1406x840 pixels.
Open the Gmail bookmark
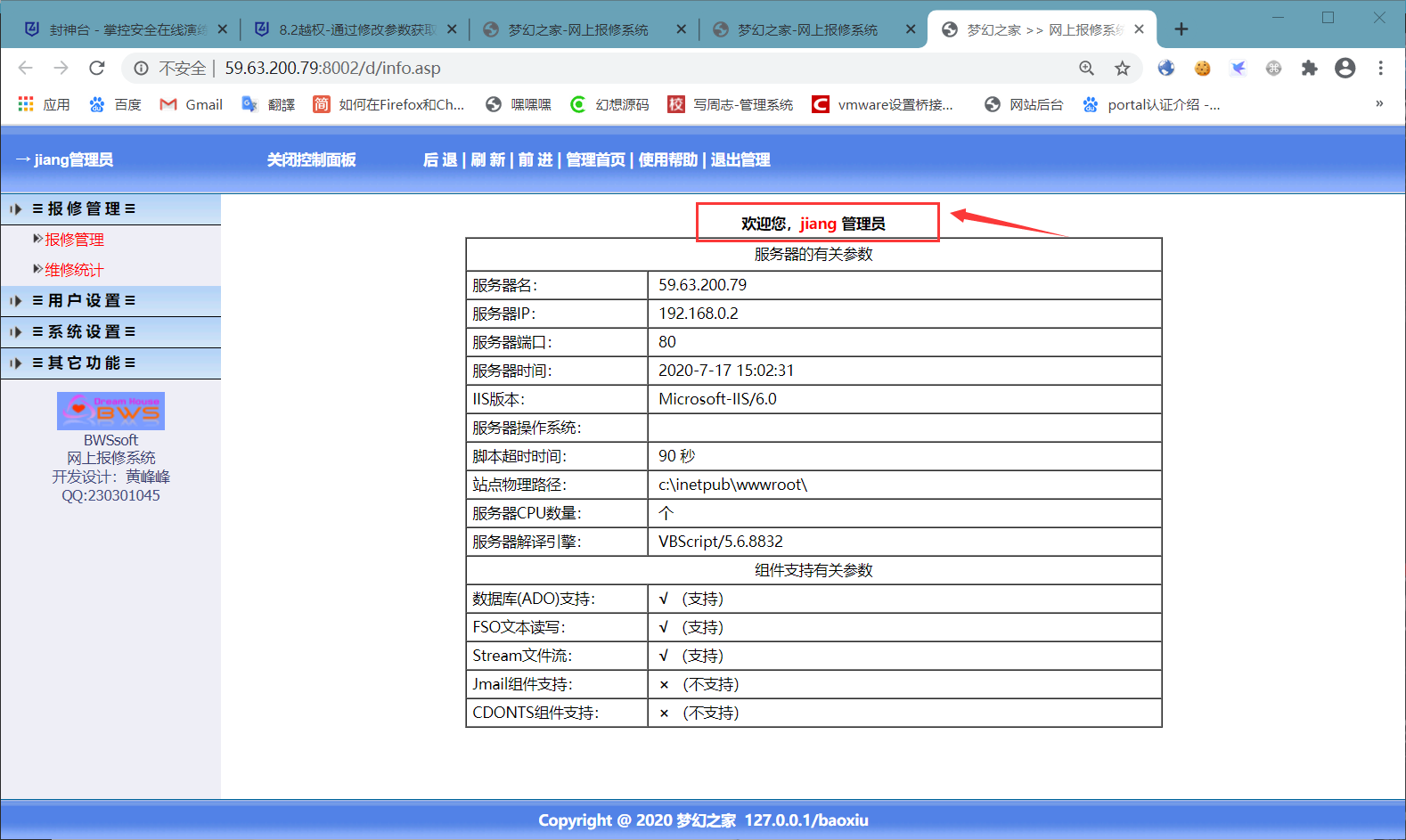191,104
